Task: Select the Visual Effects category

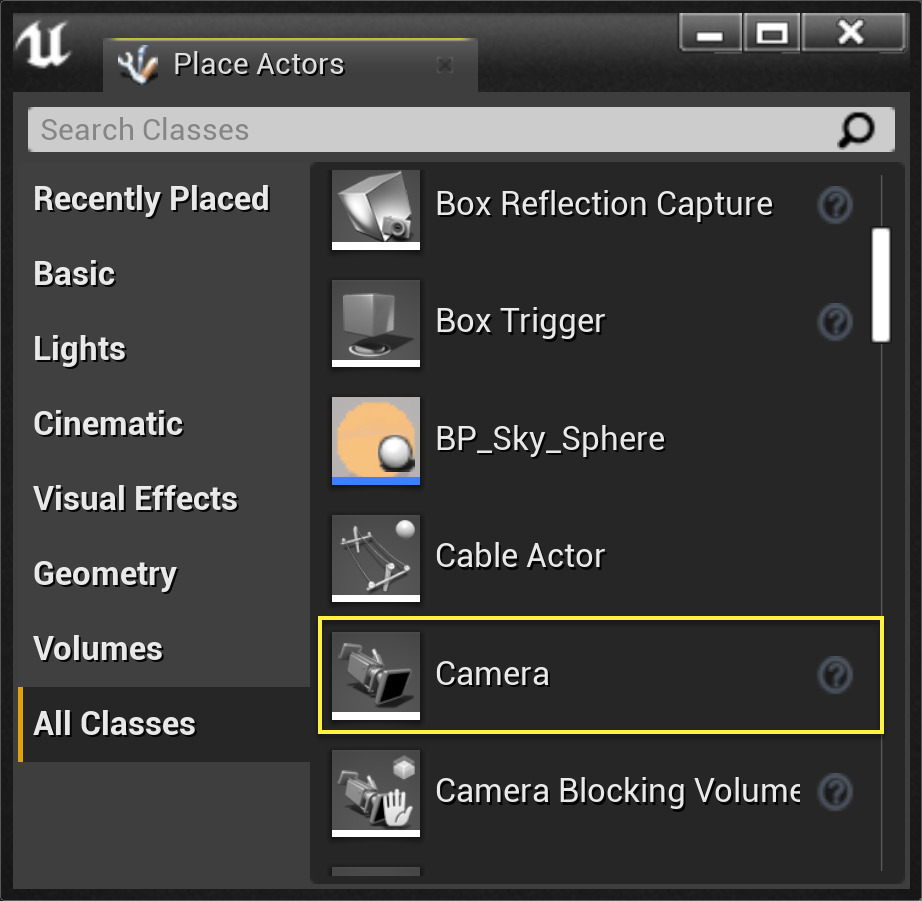Action: [136, 499]
